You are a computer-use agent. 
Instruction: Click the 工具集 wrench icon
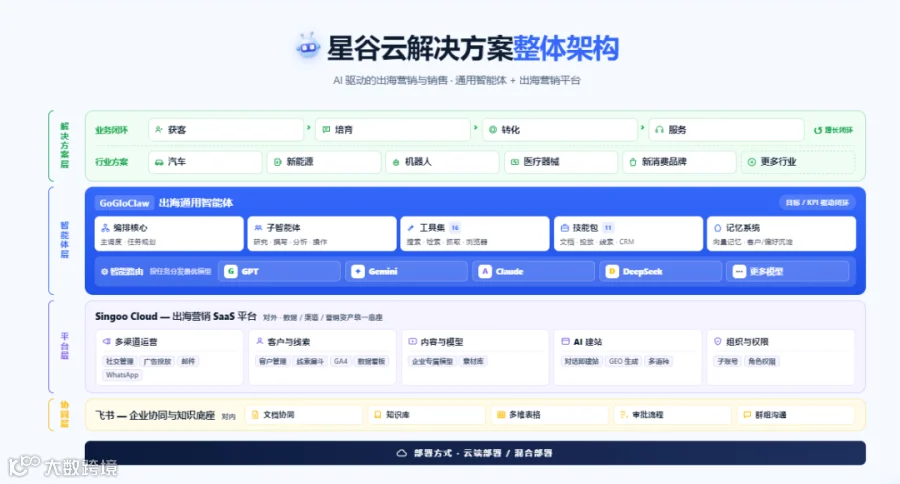[x=411, y=228]
